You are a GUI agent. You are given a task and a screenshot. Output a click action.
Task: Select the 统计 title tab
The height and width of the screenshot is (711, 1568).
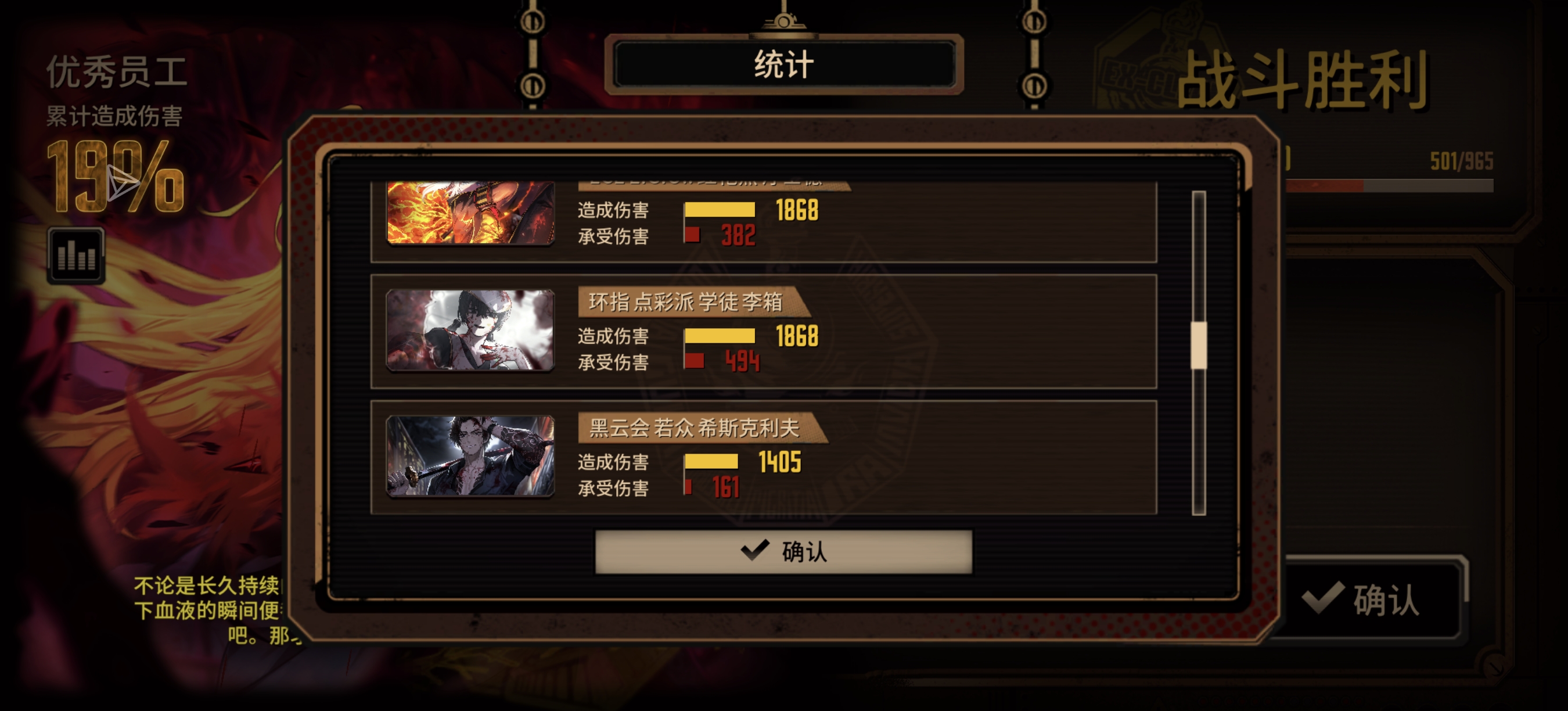(x=784, y=64)
